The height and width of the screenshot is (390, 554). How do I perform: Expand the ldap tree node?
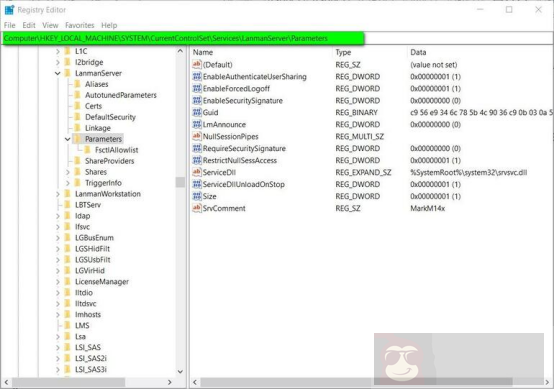(58, 216)
